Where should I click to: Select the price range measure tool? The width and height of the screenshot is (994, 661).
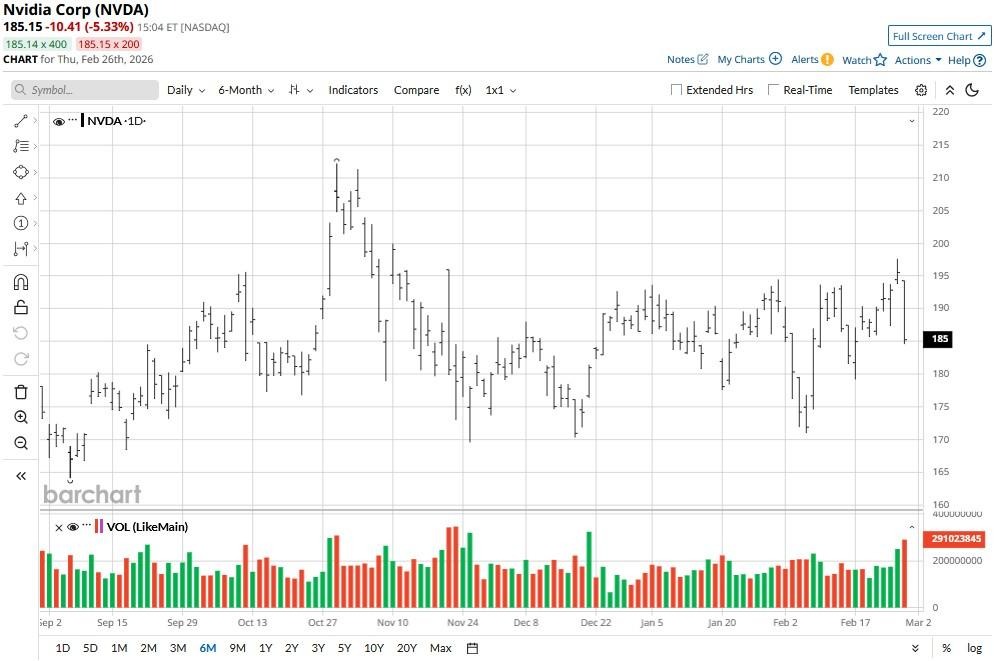click(21, 249)
